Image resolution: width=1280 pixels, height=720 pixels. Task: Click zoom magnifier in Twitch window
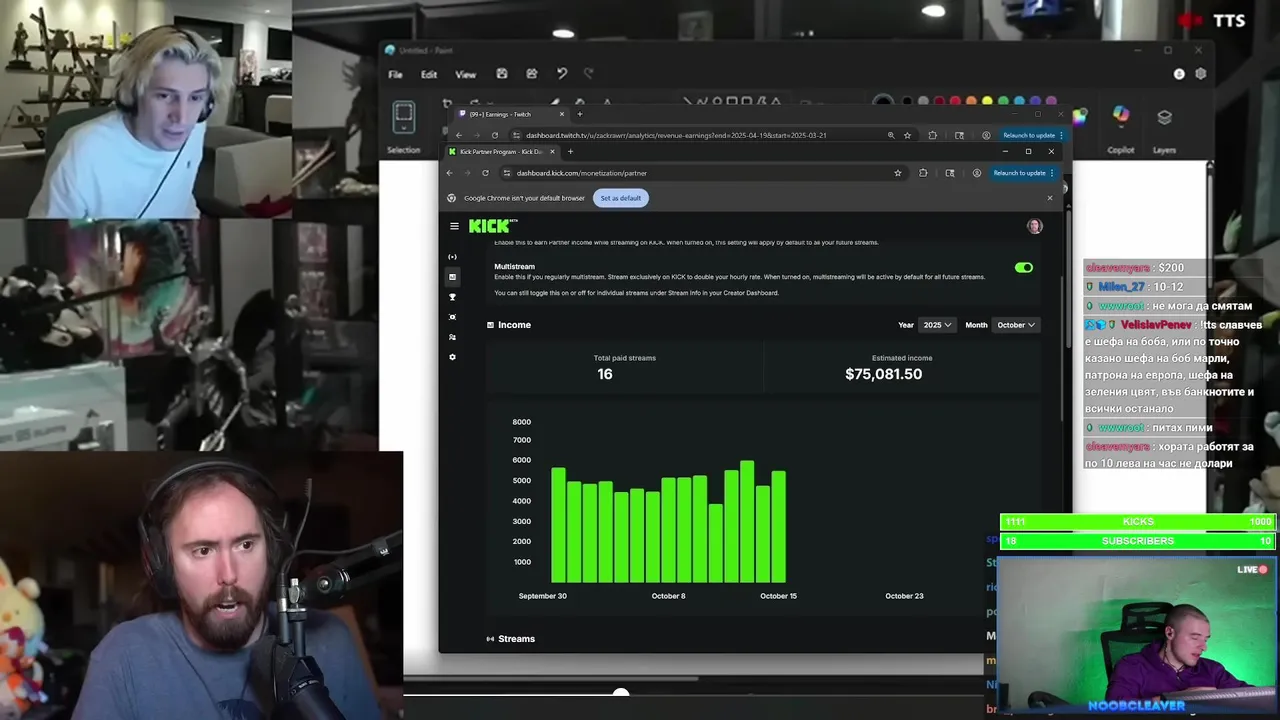(891, 135)
